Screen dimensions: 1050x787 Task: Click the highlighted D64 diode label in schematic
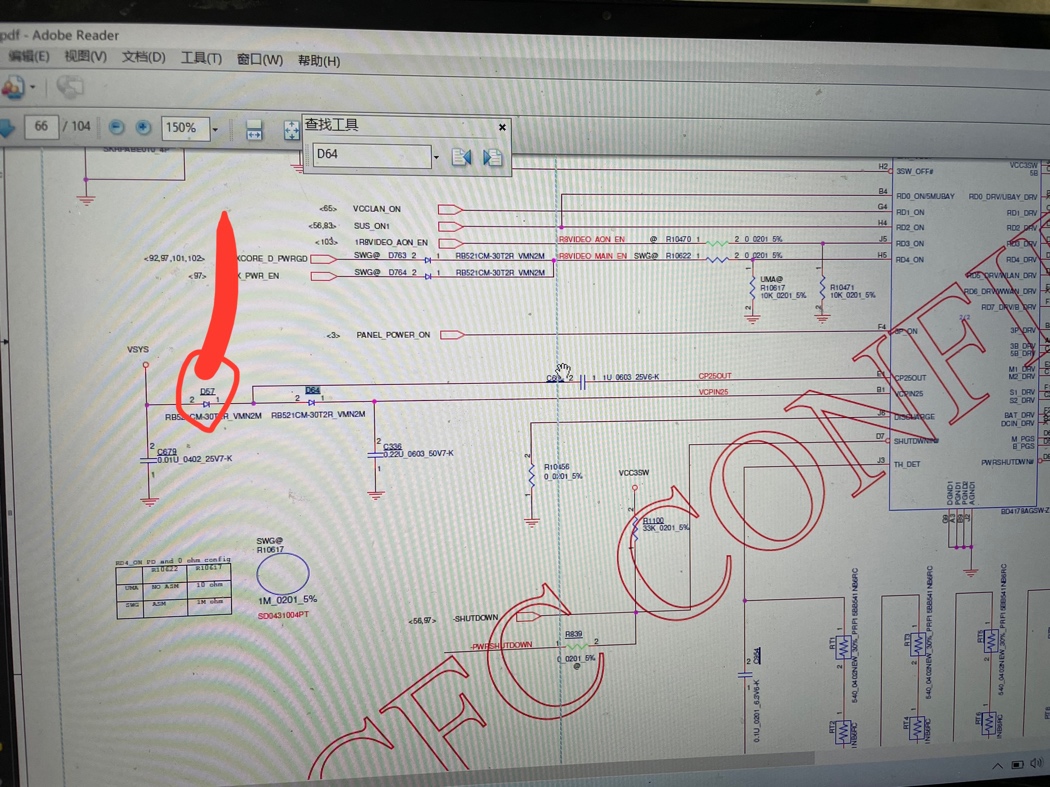(x=313, y=390)
